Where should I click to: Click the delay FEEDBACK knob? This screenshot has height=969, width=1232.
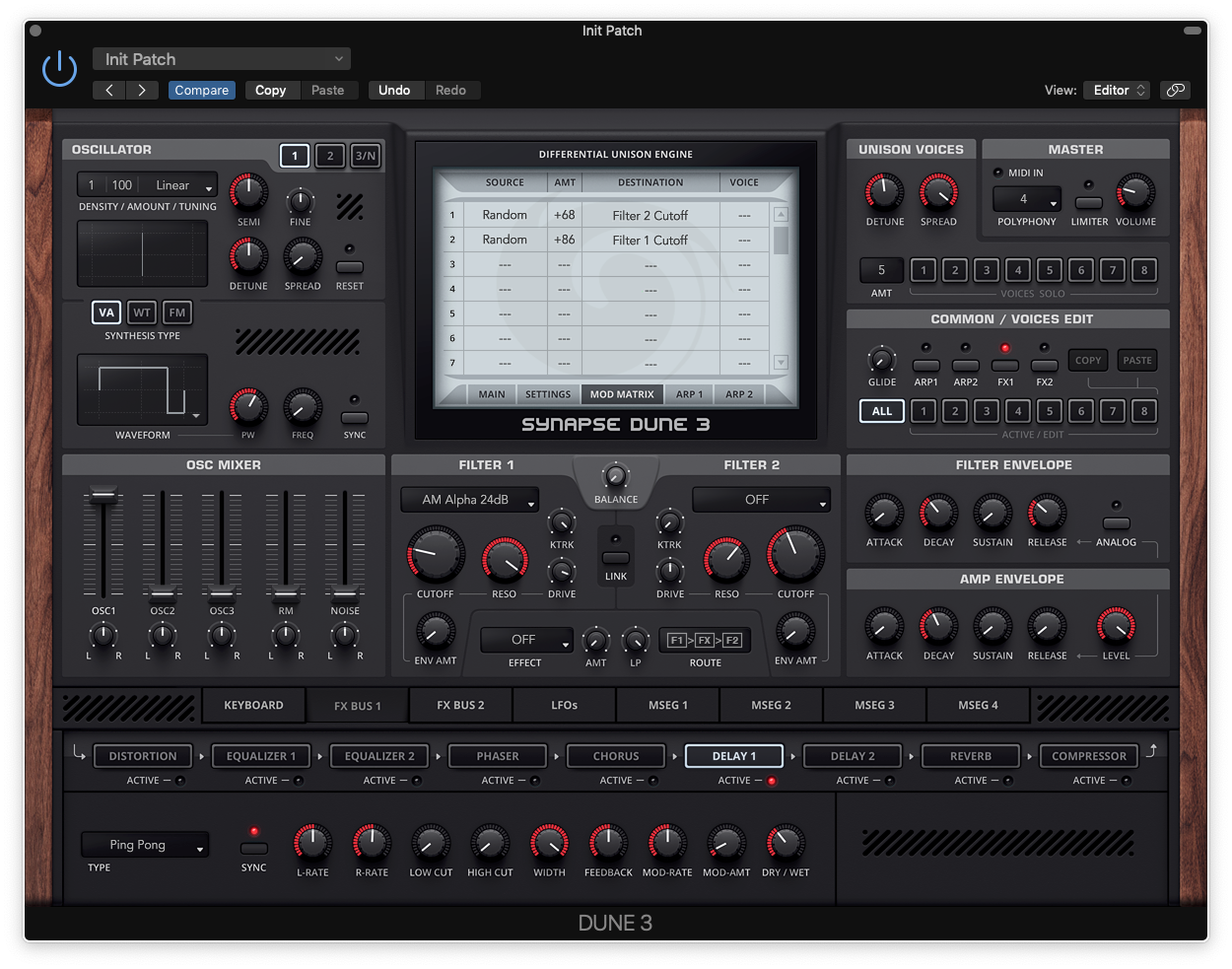click(x=608, y=844)
